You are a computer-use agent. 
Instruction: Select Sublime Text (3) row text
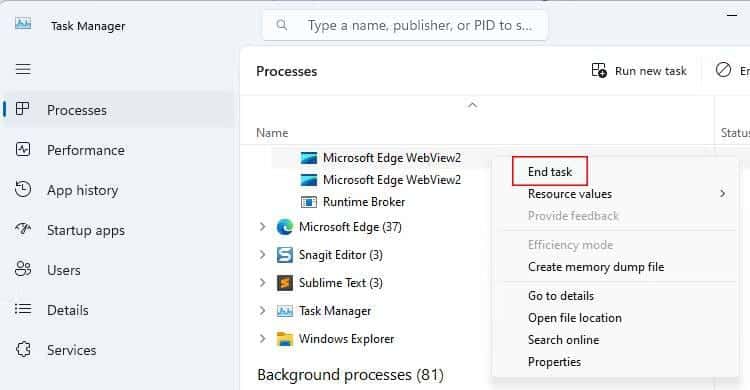click(x=341, y=283)
